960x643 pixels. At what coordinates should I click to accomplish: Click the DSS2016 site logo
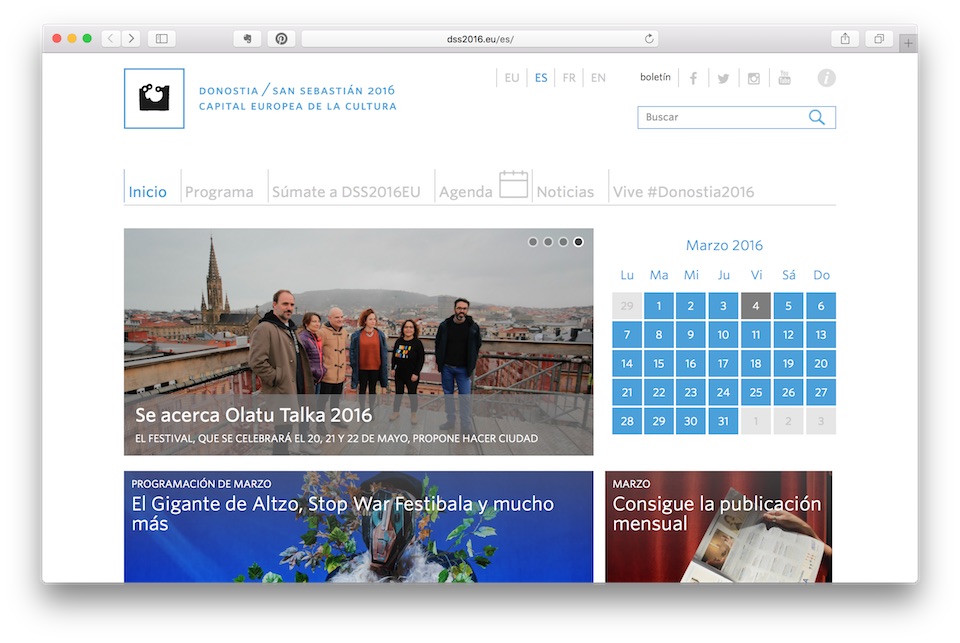coord(154,98)
